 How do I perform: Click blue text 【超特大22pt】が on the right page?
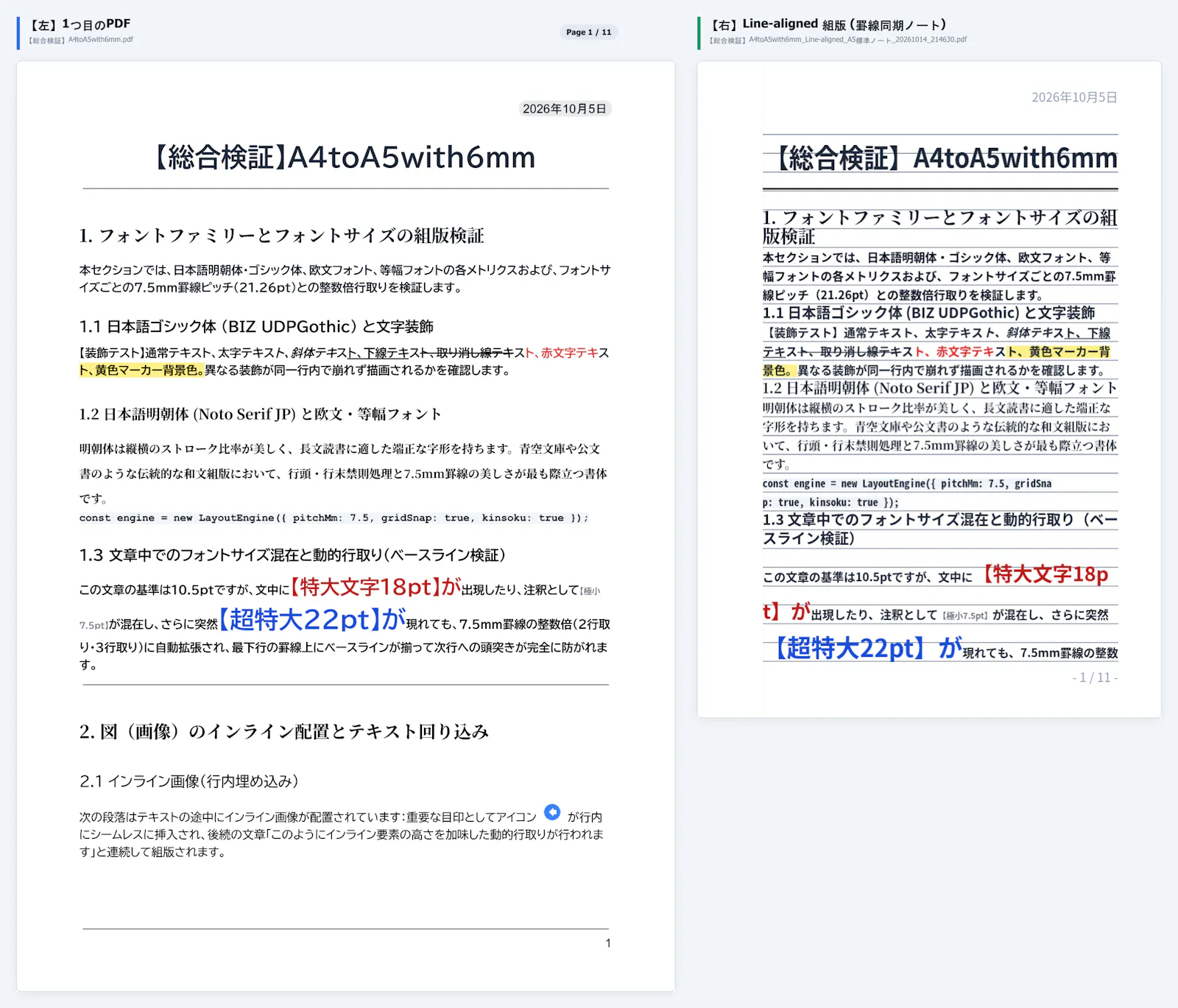(868, 648)
